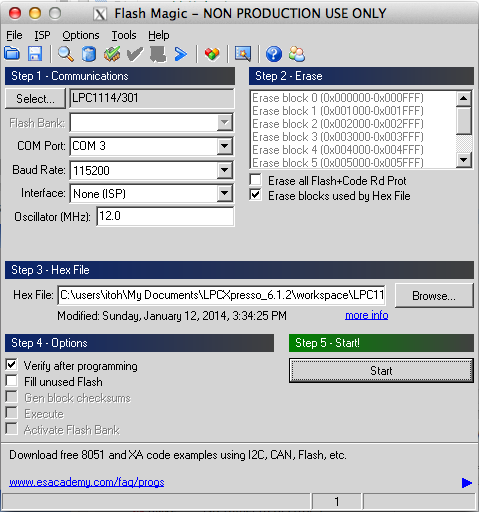Expand the Flash Bank dropdown
The height and width of the screenshot is (512, 479).
225,122
